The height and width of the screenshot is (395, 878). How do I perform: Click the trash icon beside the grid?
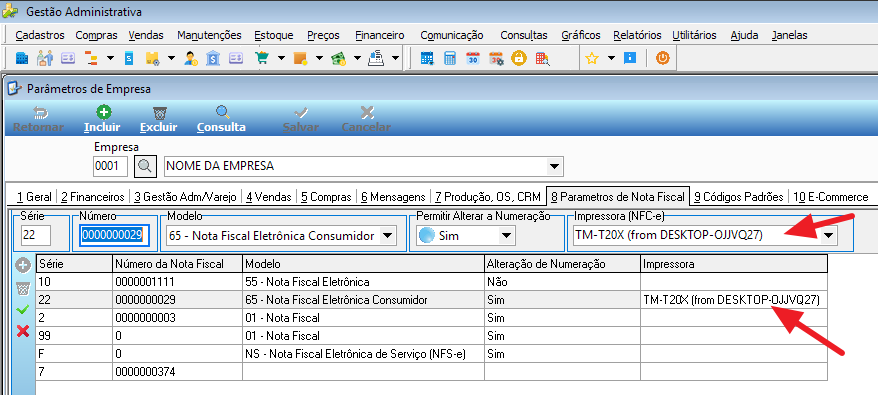(x=23, y=288)
